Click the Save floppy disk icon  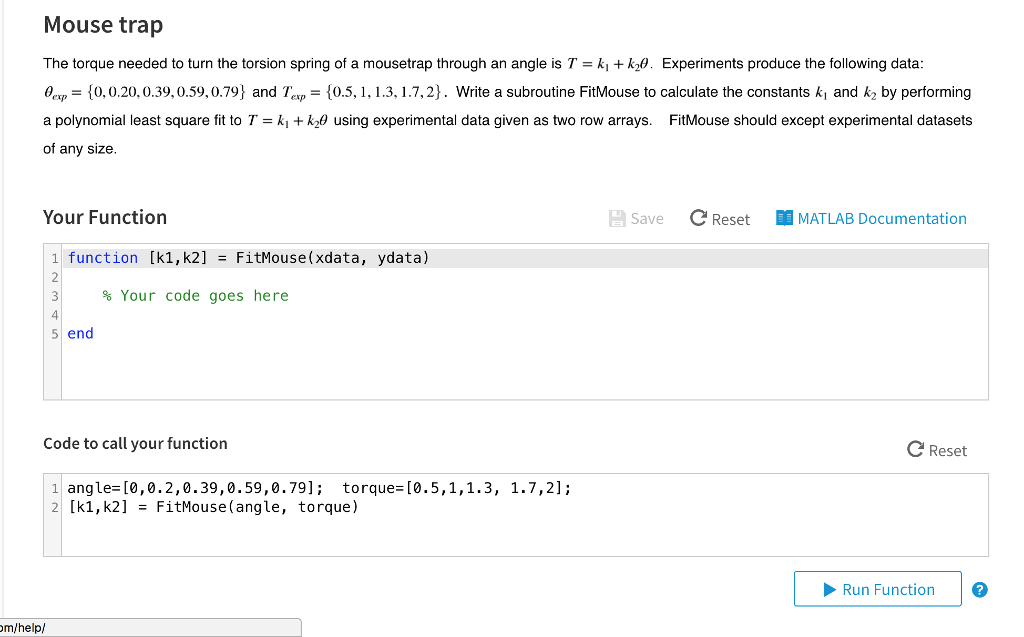click(616, 218)
